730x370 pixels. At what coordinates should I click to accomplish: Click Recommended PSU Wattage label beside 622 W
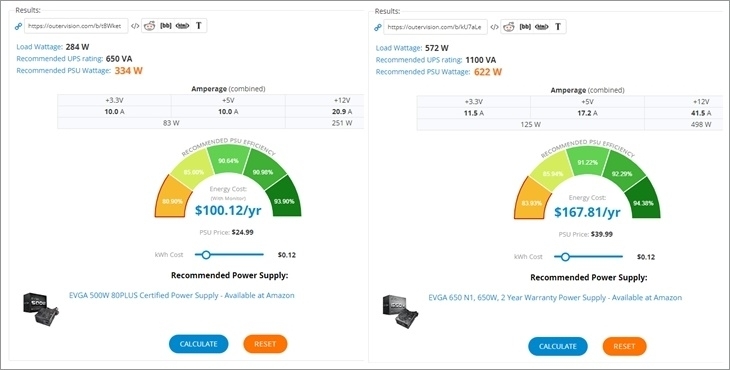[x=423, y=72]
